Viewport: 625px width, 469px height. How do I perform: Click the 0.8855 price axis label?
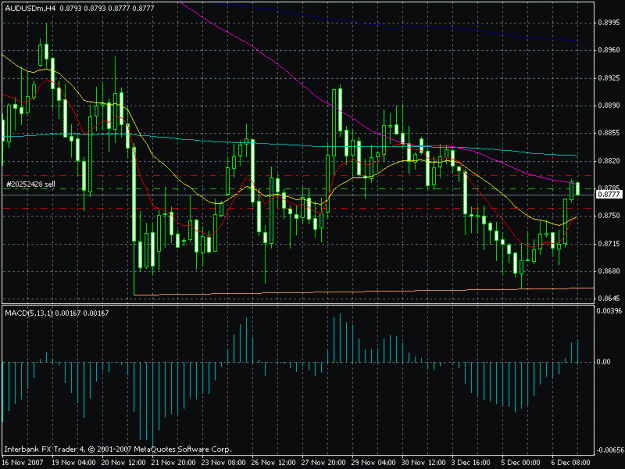(x=609, y=133)
